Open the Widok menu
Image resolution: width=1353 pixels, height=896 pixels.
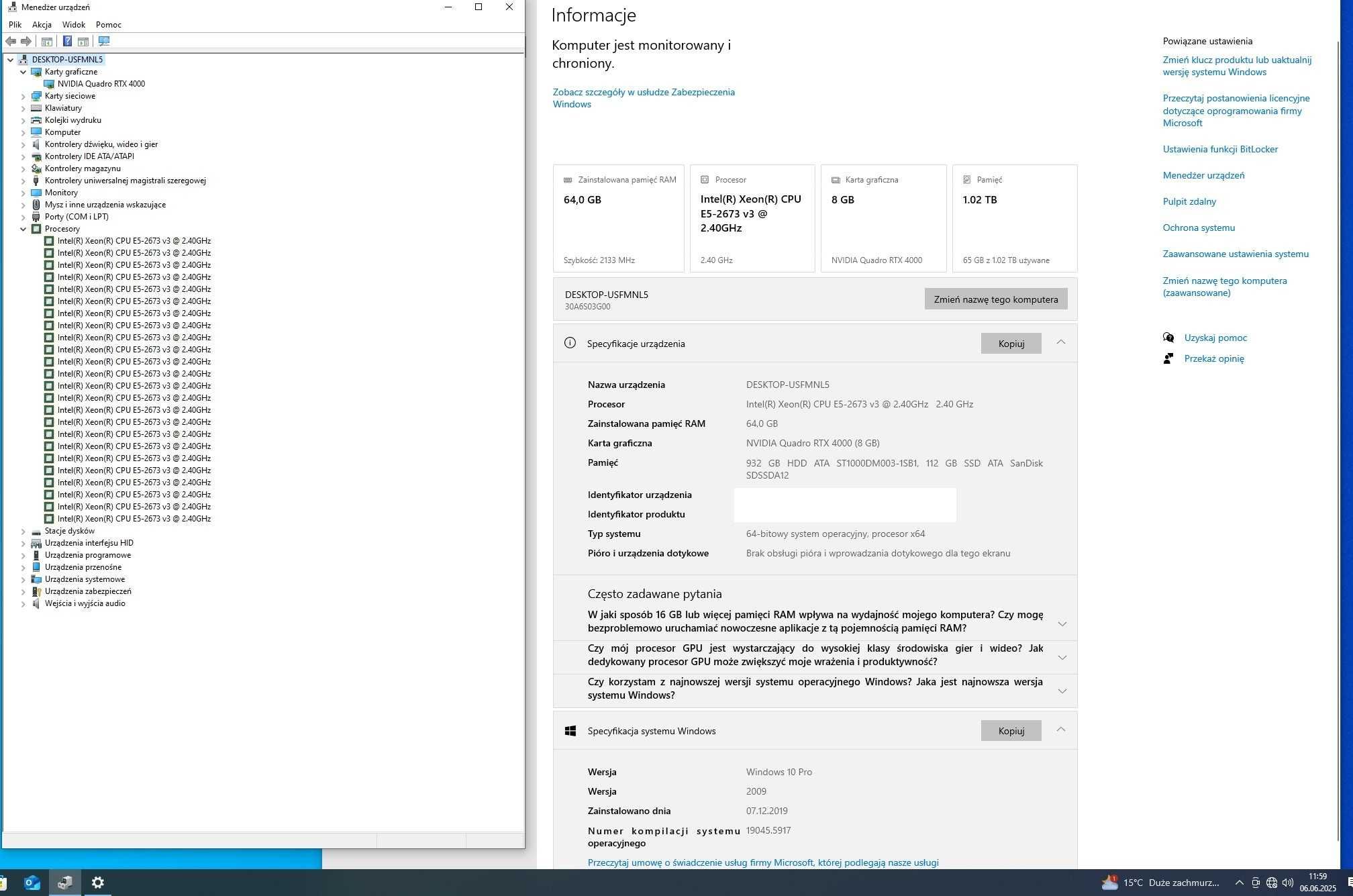click(74, 25)
